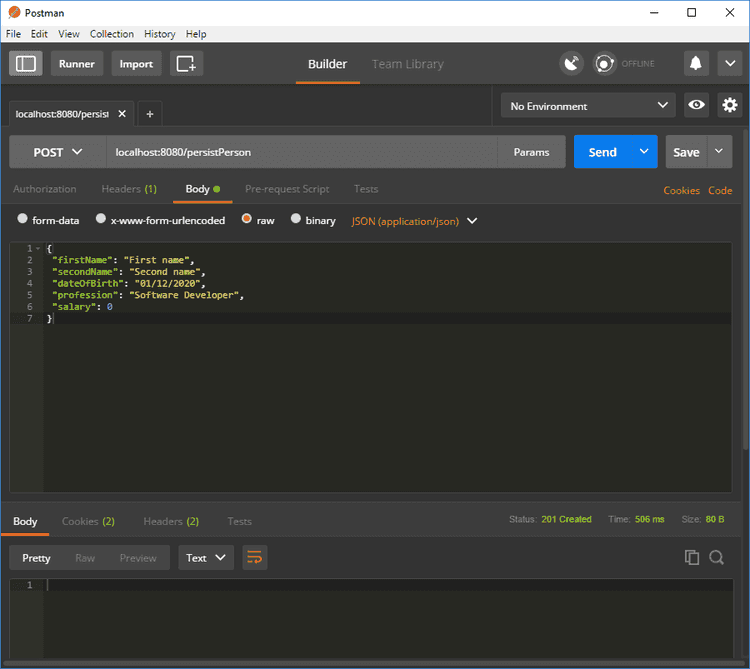Click the sync status offline icon
This screenshot has width=750, height=669.
(x=605, y=63)
